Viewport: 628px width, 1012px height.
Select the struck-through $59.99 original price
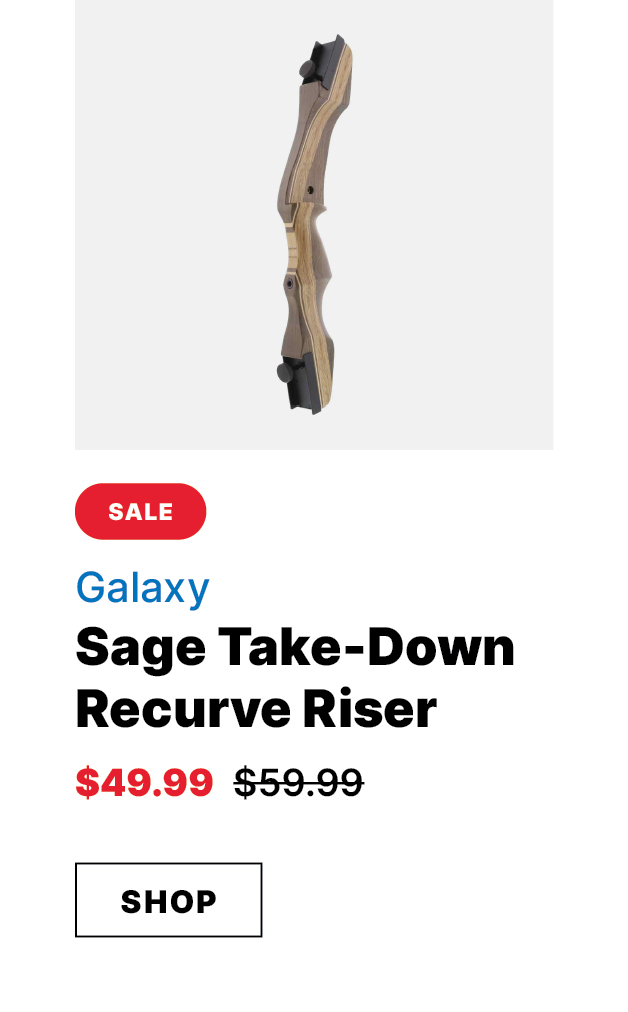299,782
